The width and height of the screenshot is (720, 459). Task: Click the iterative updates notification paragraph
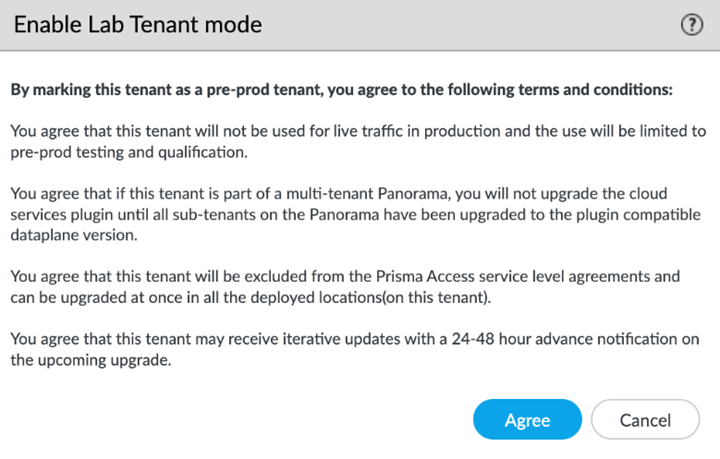pos(358,349)
